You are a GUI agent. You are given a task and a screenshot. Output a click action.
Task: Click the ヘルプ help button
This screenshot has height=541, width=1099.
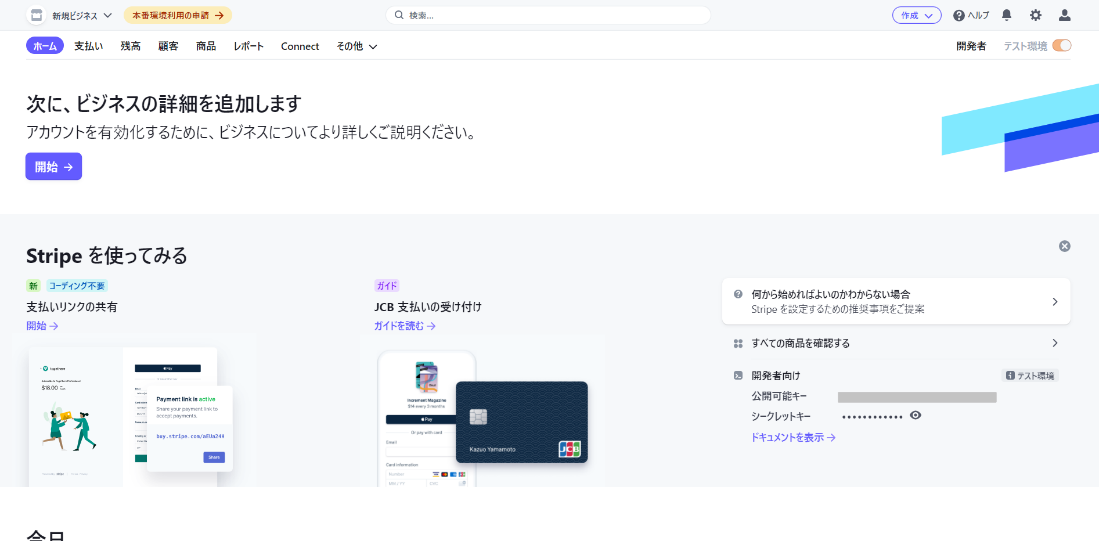coord(971,15)
